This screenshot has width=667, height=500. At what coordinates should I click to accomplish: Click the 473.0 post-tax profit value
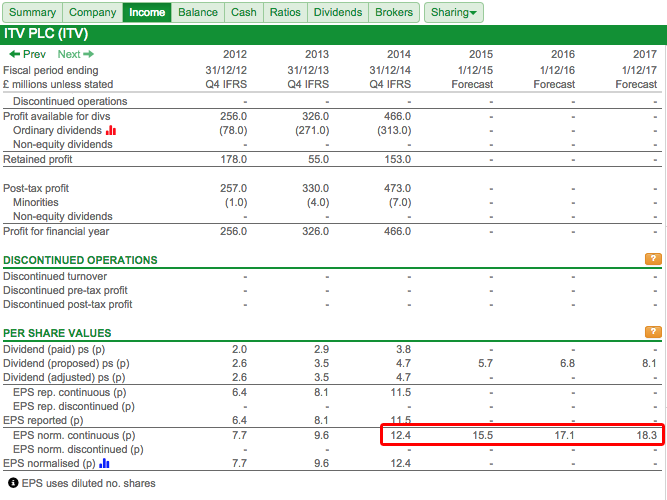[x=398, y=189]
